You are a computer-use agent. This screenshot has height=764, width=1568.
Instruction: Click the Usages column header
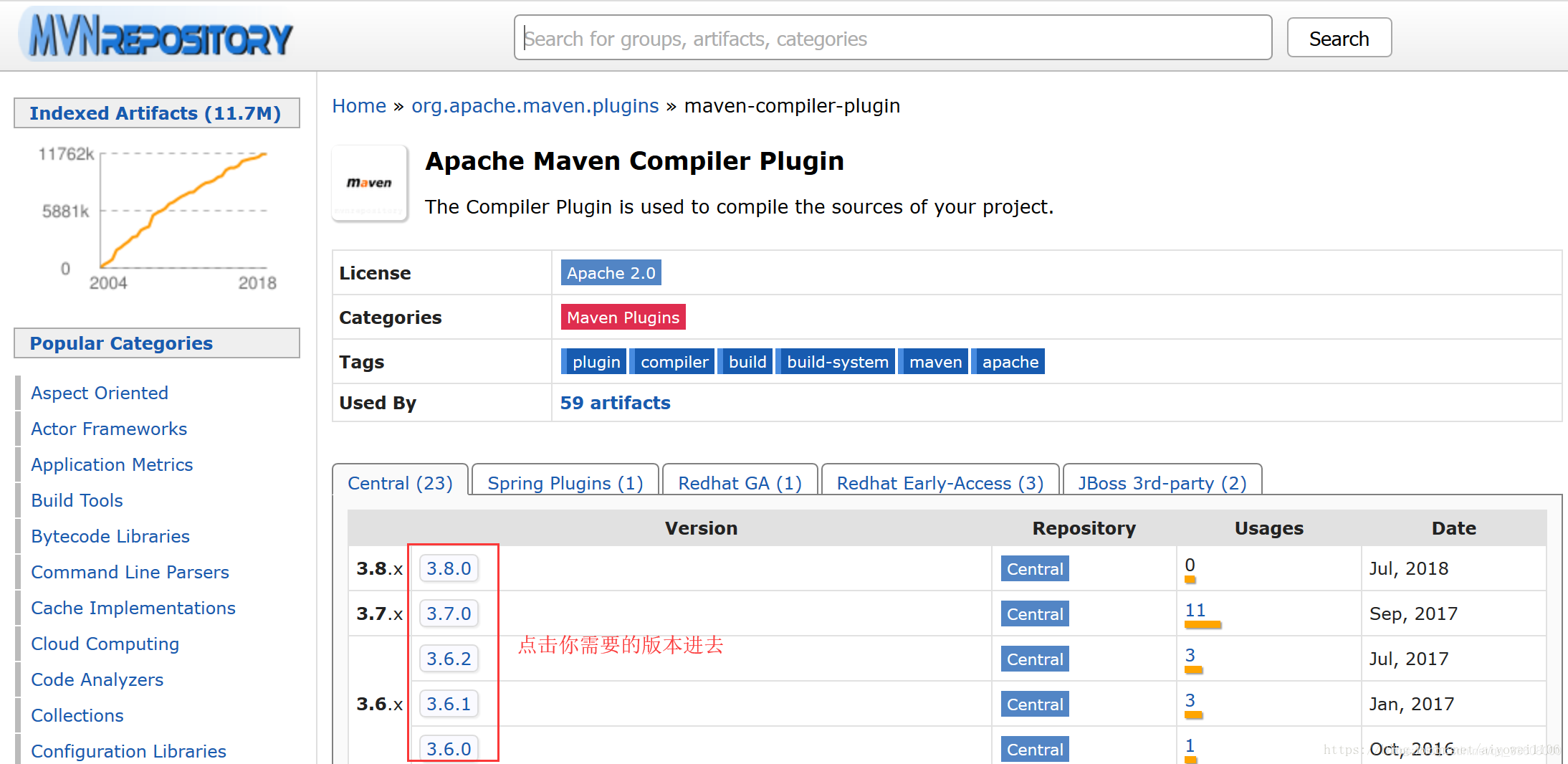[x=1268, y=528]
